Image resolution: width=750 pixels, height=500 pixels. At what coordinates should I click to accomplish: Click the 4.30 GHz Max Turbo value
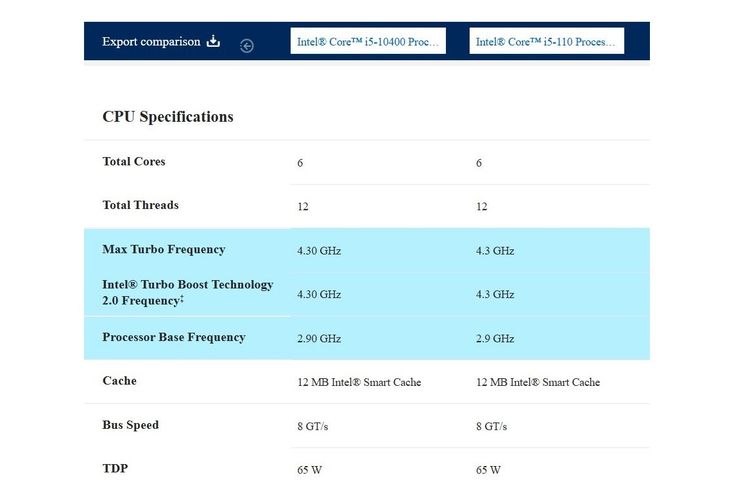(x=319, y=251)
